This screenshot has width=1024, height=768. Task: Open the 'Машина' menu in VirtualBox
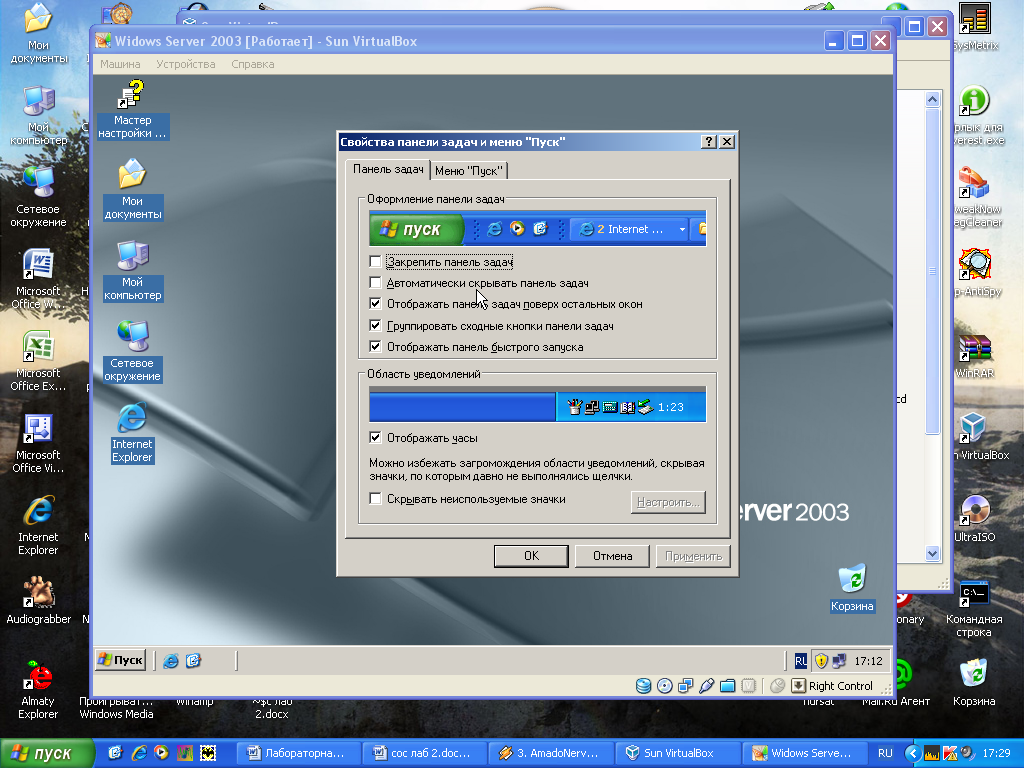[120, 64]
